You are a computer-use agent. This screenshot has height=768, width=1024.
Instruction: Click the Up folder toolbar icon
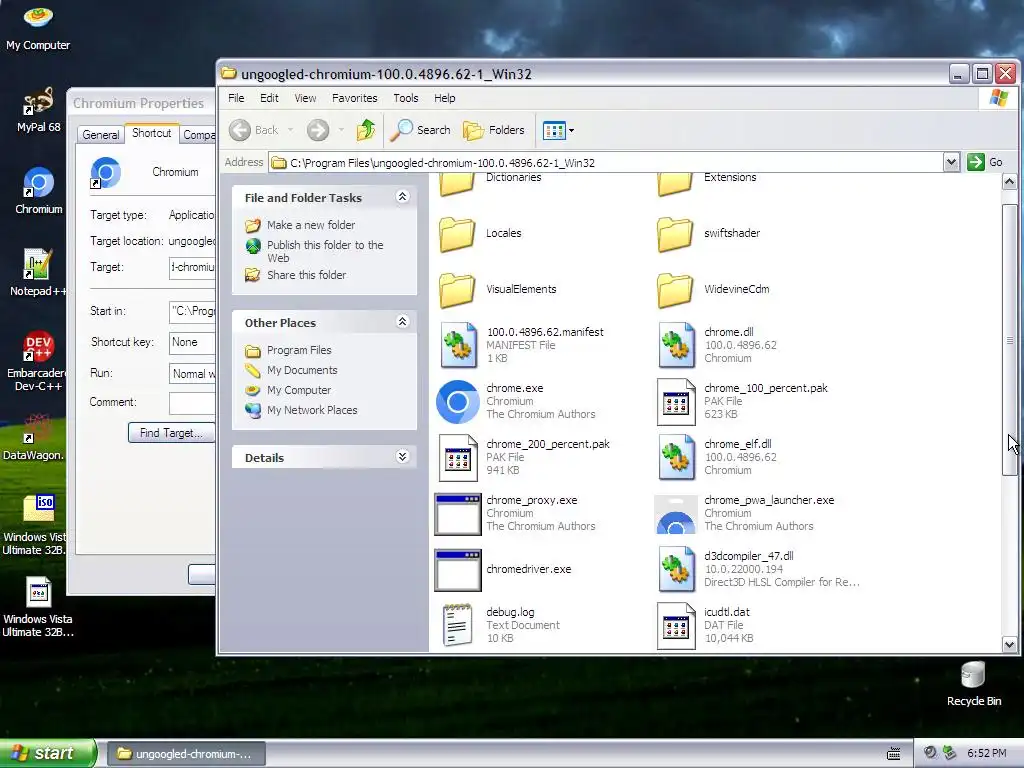[x=366, y=130]
